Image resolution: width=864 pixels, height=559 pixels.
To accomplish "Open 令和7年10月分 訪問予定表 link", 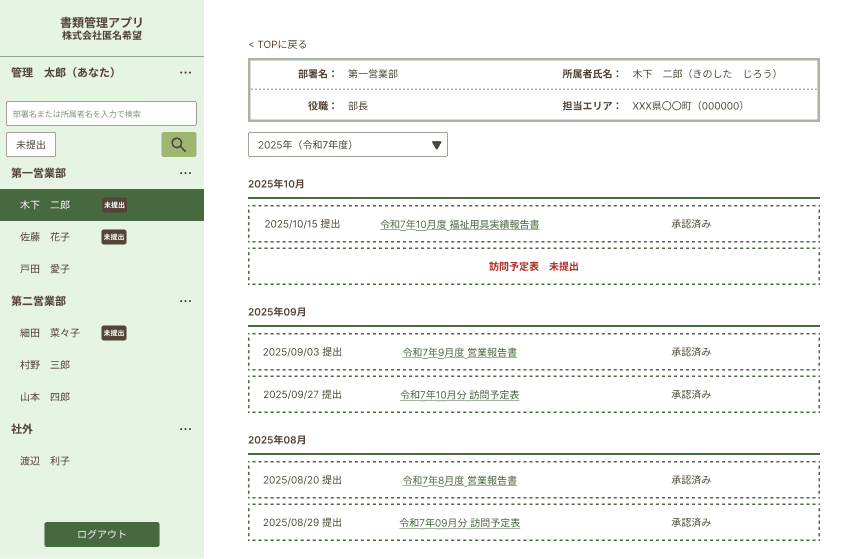I will [459, 395].
